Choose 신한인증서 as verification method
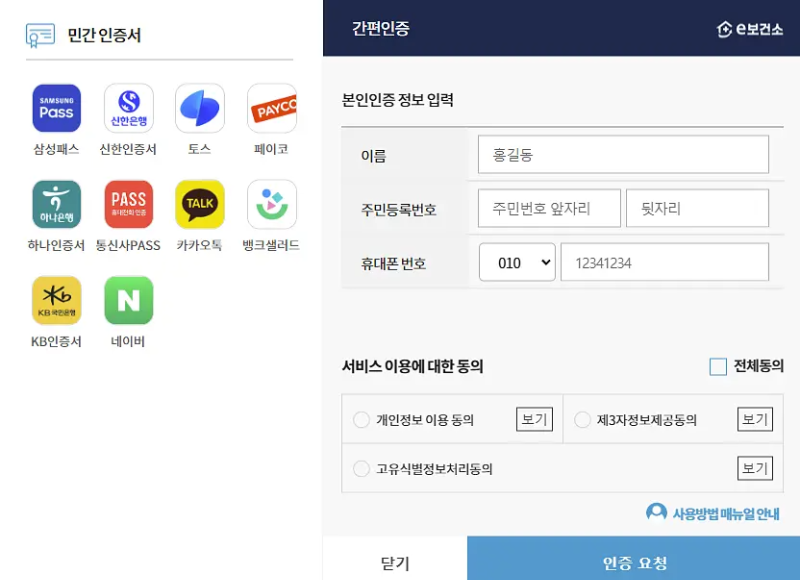This screenshot has height=580, width=800. tap(128, 107)
